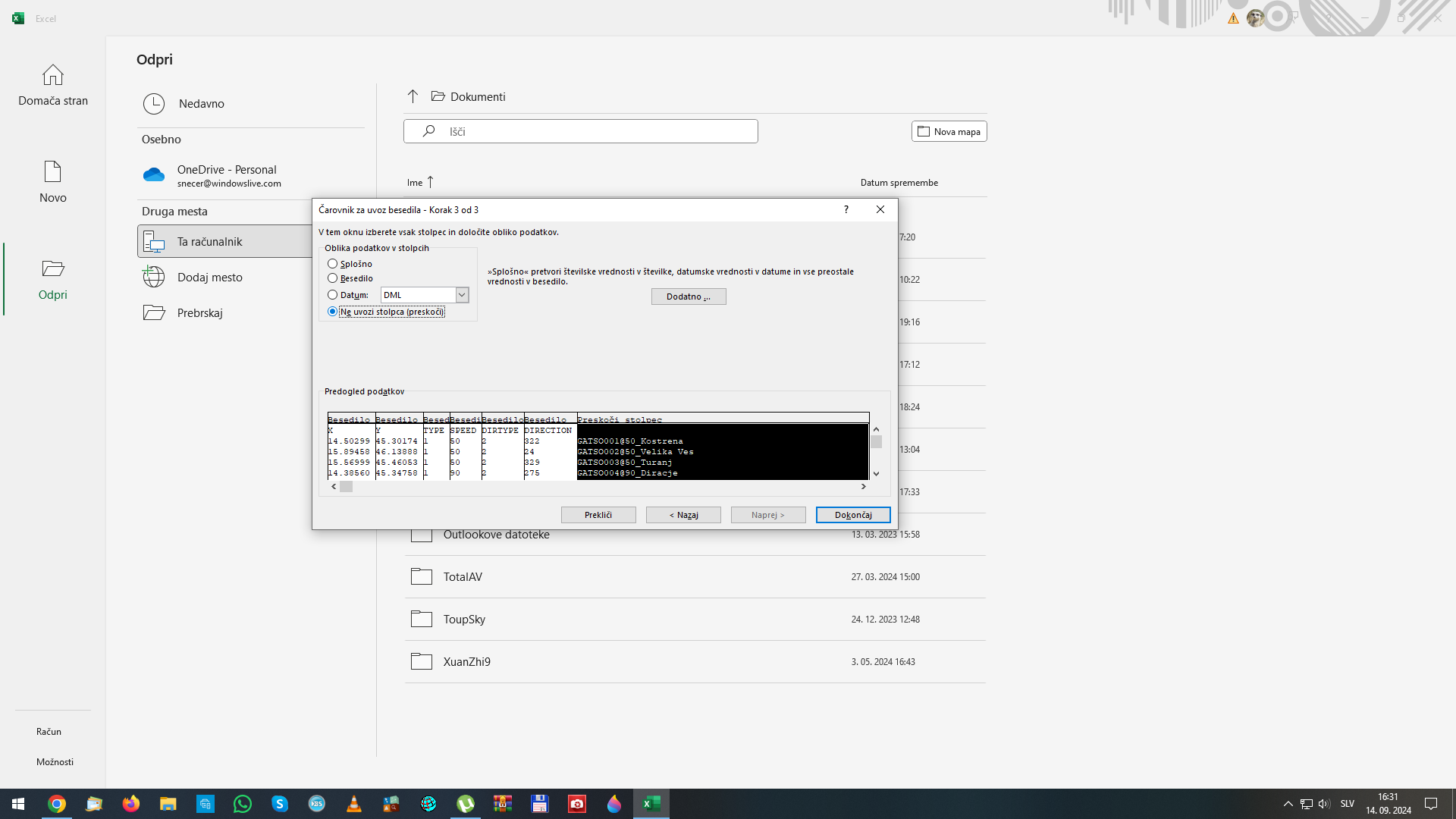Go back with the Nazaj button
The width and height of the screenshot is (1456, 819).
point(683,515)
